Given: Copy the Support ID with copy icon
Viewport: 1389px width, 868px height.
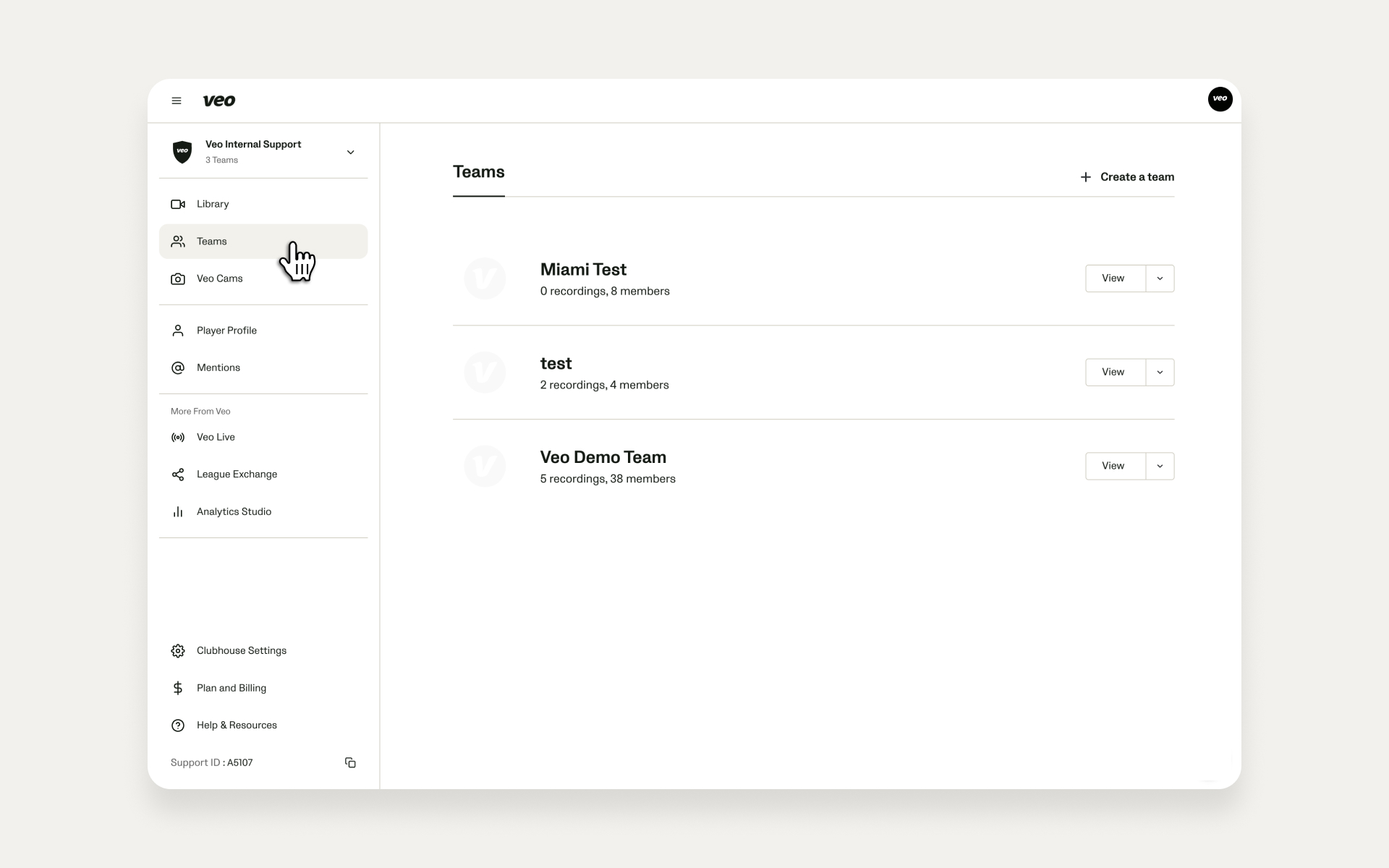Looking at the screenshot, I should (350, 762).
